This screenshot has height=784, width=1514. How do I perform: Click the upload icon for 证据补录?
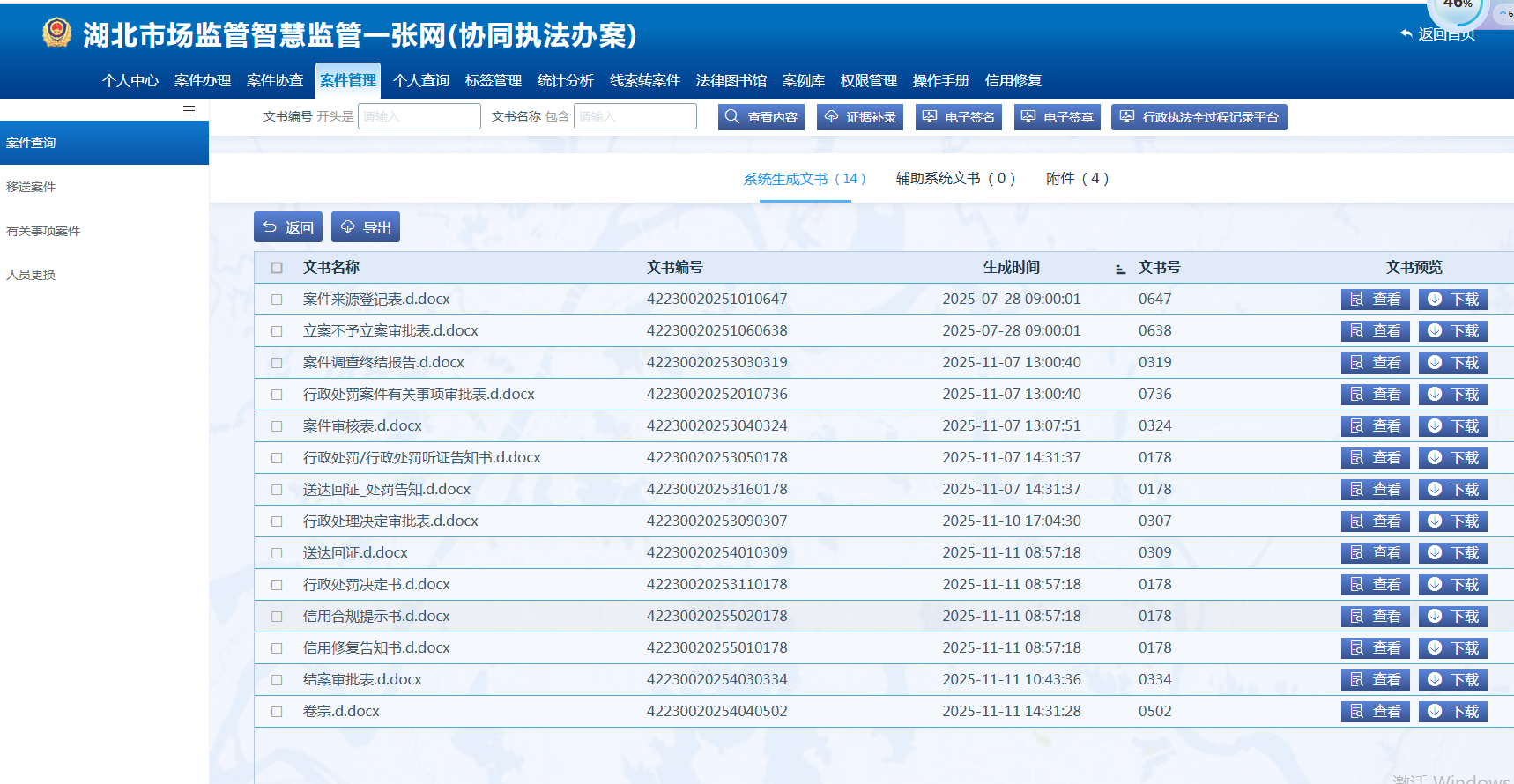pos(831,116)
